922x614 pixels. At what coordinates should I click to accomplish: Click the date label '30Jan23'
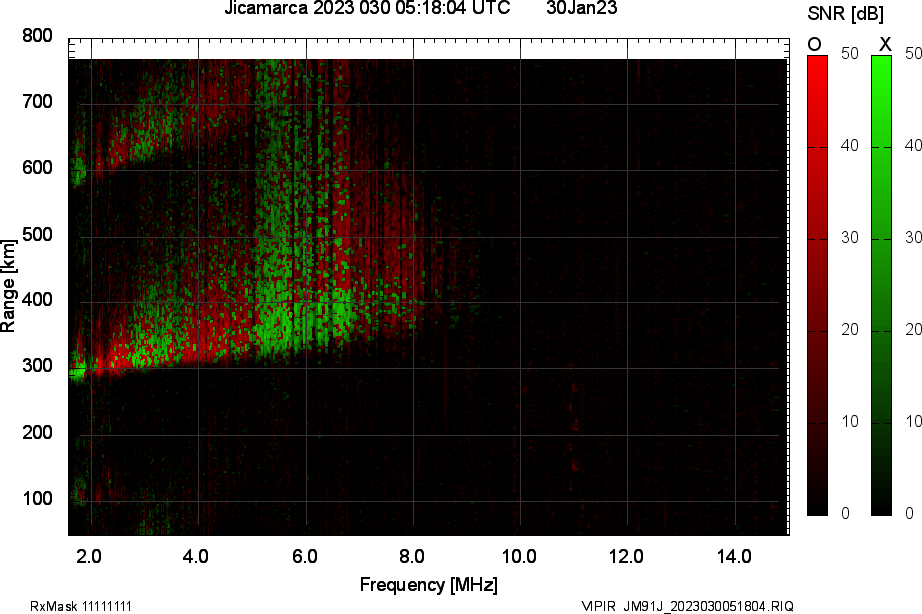582,8
